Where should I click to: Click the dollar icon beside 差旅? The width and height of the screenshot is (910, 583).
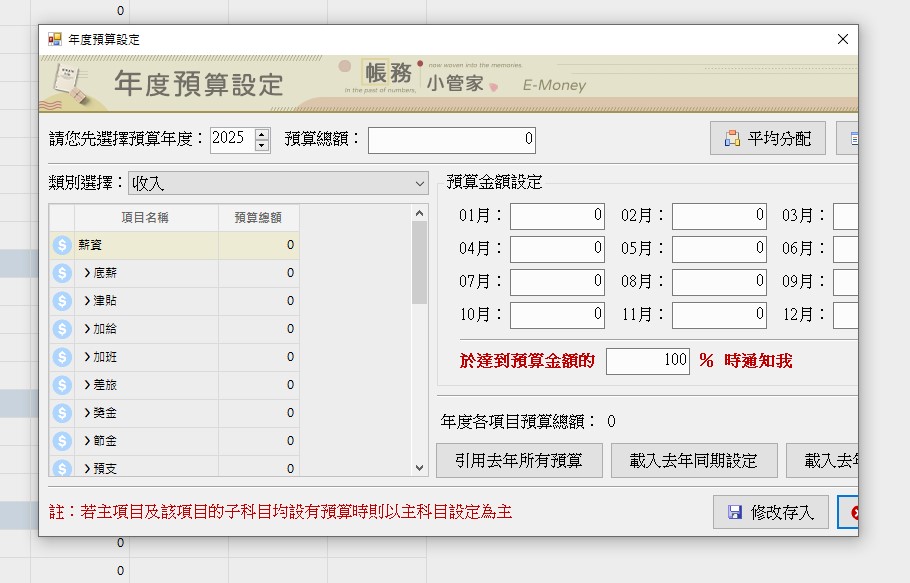(62, 385)
